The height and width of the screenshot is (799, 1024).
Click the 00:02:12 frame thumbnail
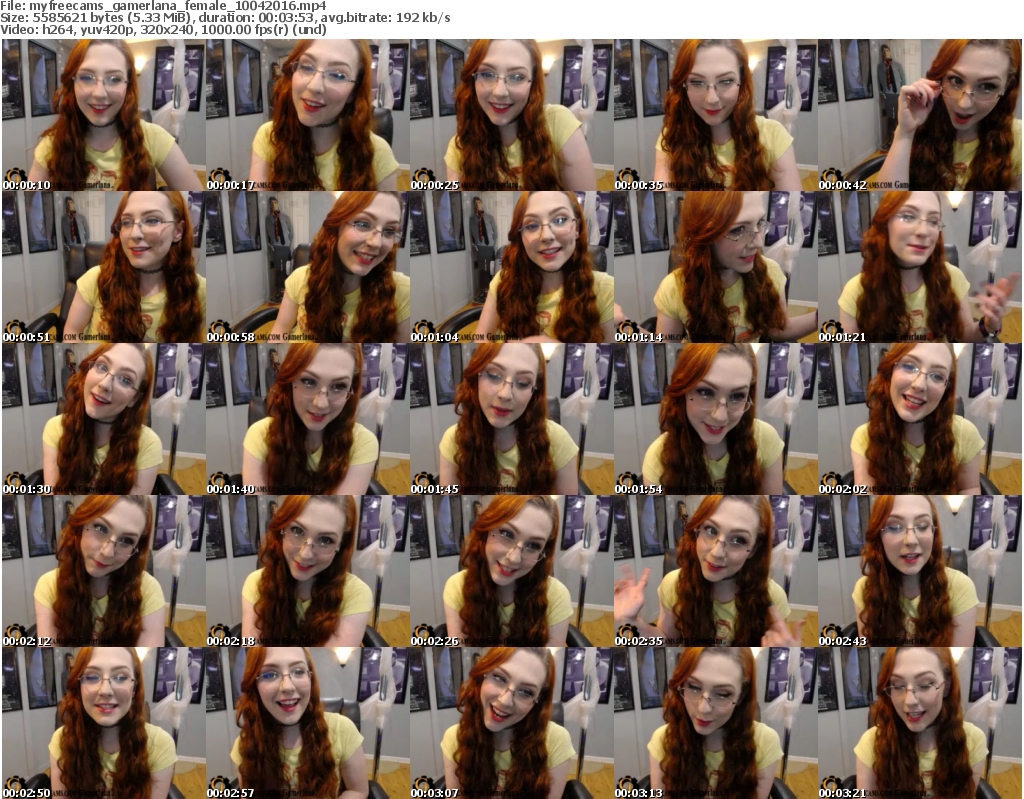[102, 571]
